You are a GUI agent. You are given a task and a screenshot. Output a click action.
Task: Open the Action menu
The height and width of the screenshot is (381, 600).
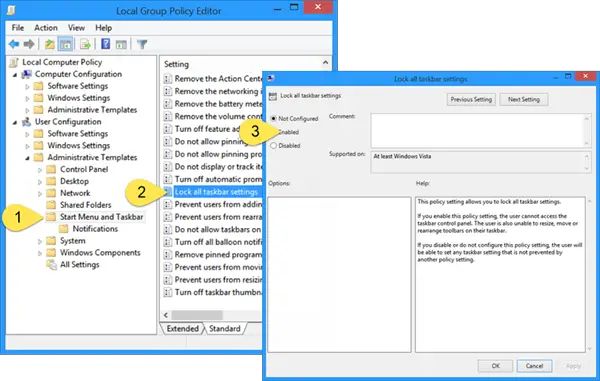pos(46,28)
